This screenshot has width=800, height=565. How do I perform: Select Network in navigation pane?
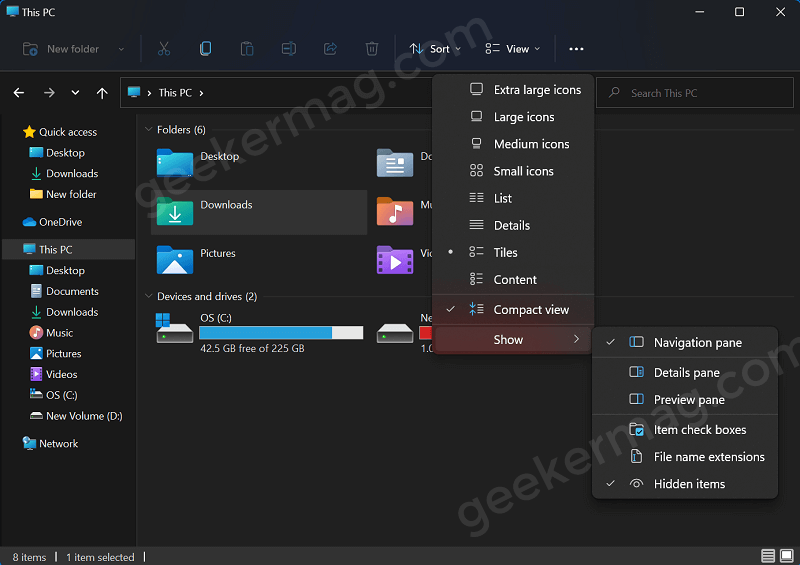click(x=50, y=444)
